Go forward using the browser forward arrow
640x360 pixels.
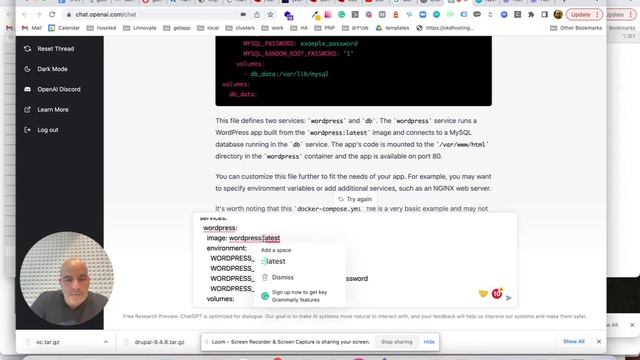(38, 14)
